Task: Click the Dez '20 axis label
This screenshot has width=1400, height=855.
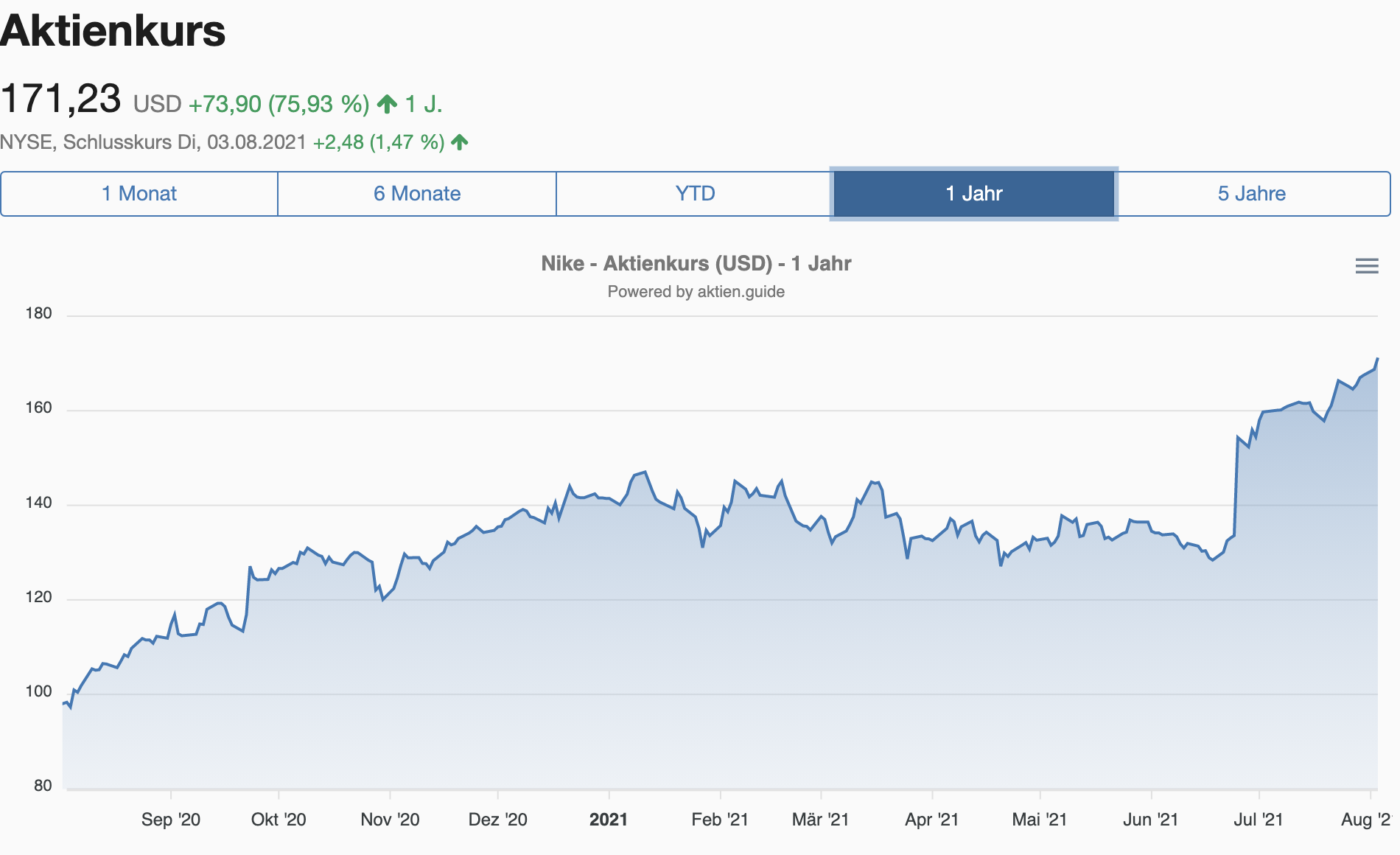Action: tap(498, 820)
